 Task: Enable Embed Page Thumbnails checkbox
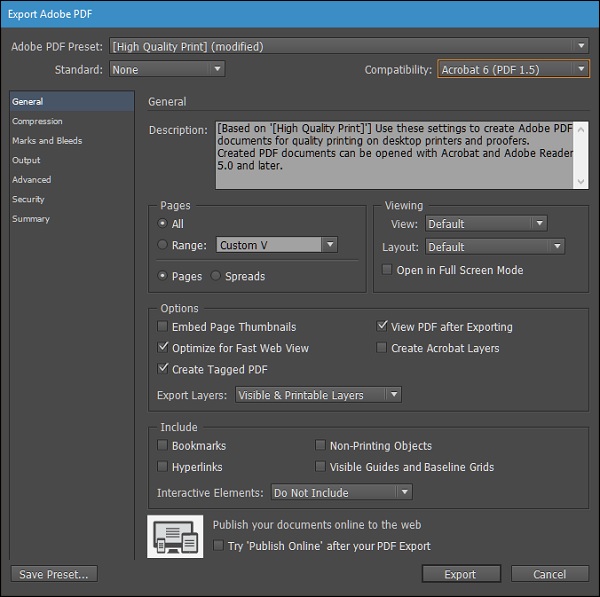[163, 327]
